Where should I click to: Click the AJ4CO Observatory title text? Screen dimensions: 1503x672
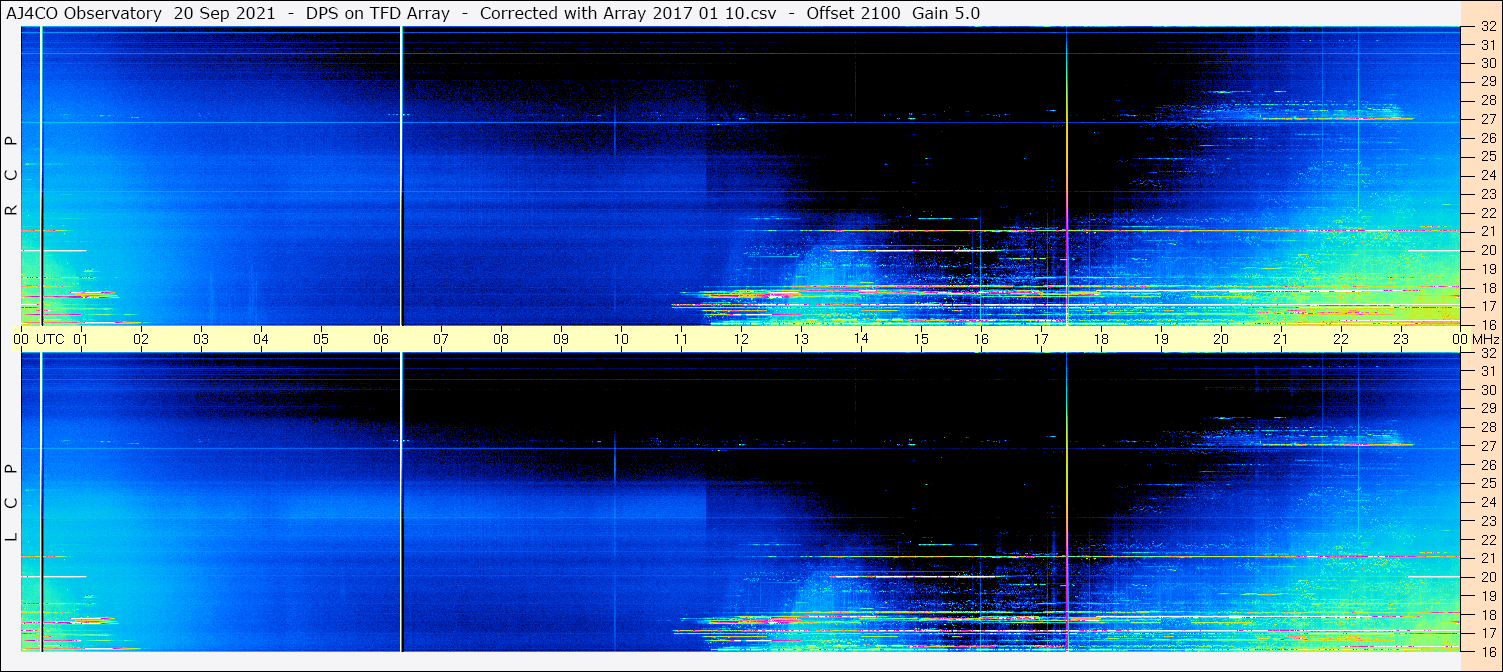tap(84, 13)
